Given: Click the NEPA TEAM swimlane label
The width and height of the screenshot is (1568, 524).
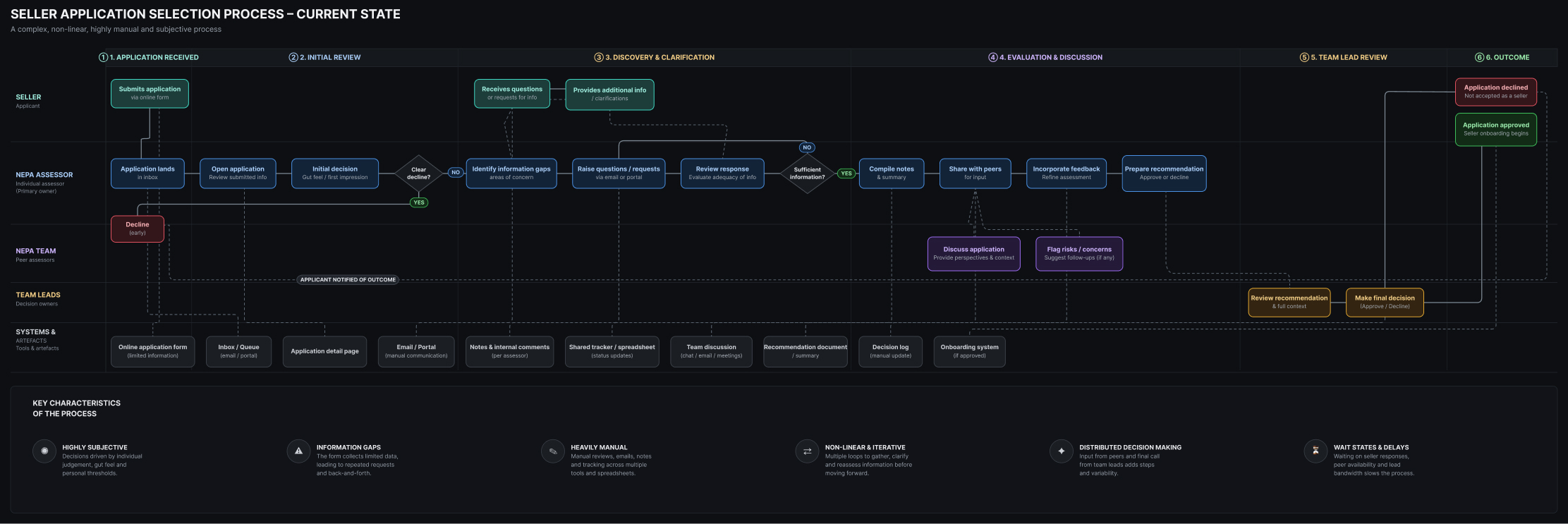Looking at the screenshot, I should (x=36, y=251).
